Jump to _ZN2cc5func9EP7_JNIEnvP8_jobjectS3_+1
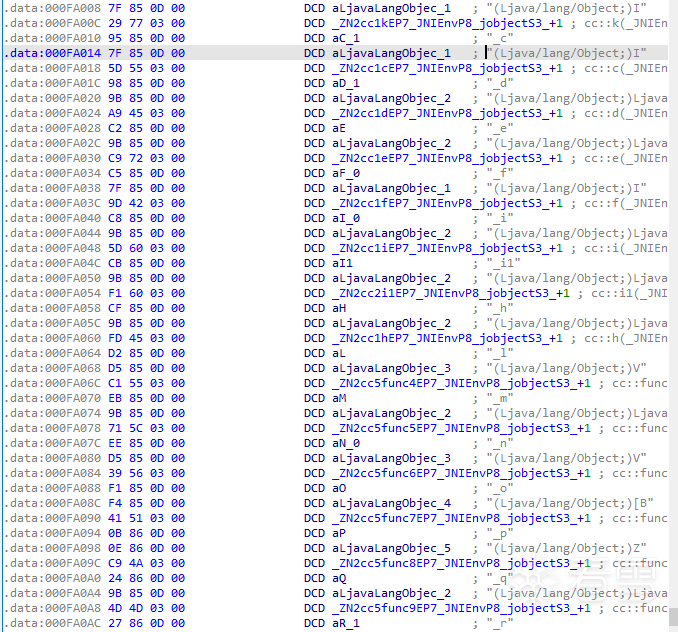The image size is (678, 632). (461, 608)
